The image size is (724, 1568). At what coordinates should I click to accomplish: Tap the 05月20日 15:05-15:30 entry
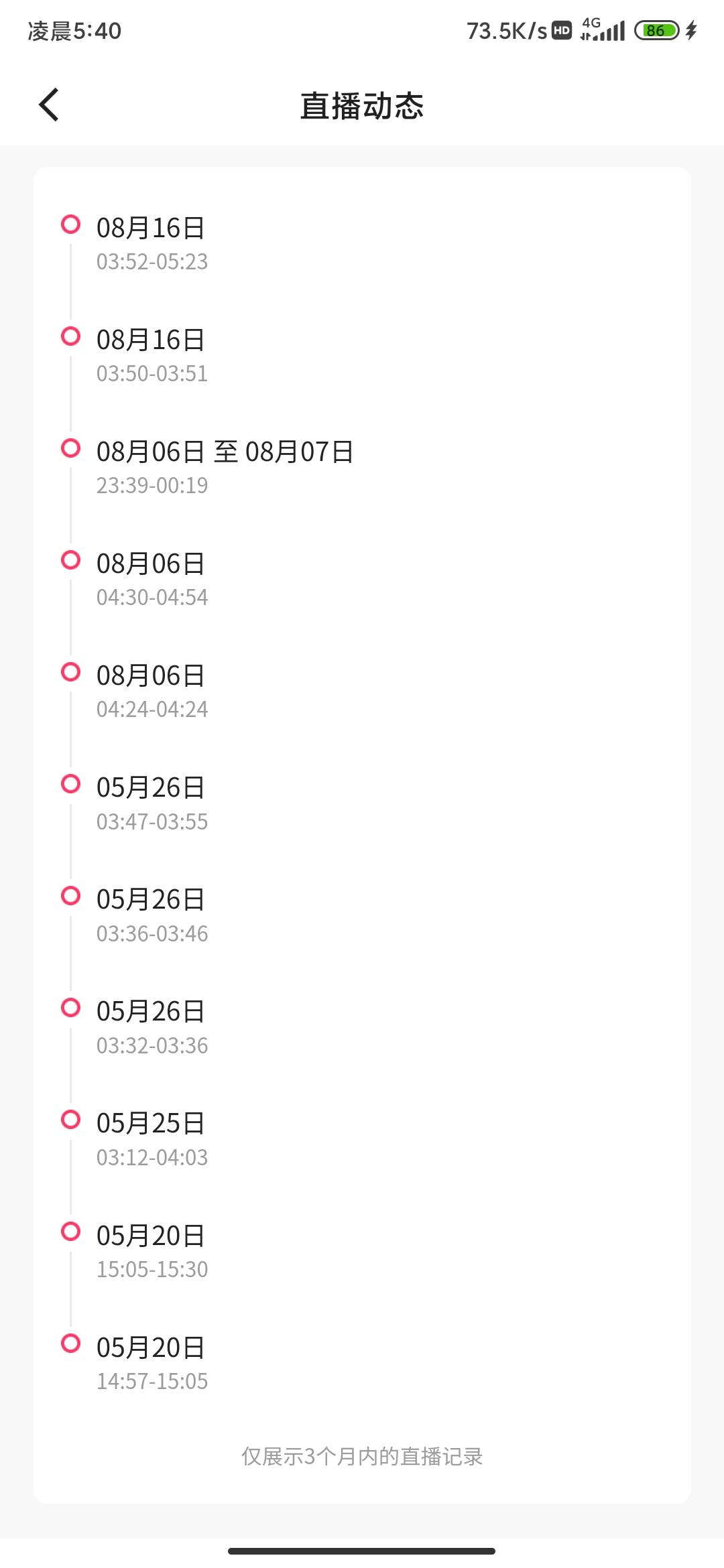point(152,1251)
